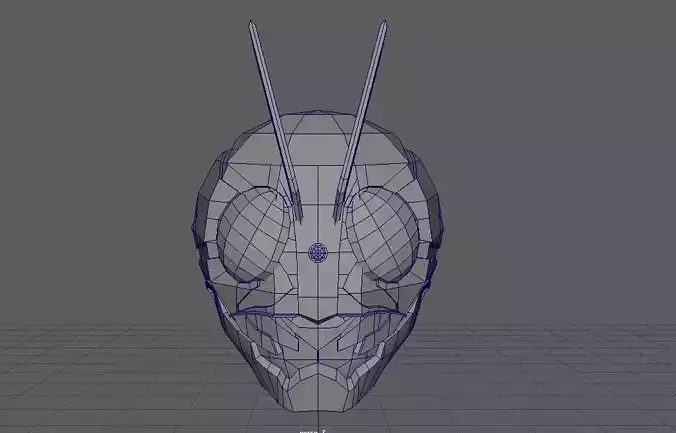The width and height of the screenshot is (676, 433).
Task: Pick the V-shaped nose notch above the mouth
Action: pyautogui.click(x=318, y=320)
